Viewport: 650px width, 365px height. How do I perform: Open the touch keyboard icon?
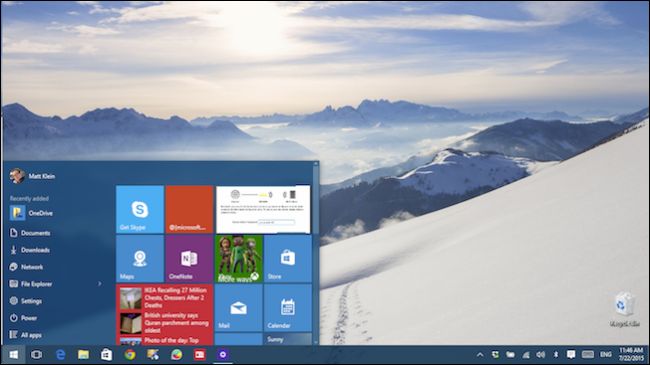coord(587,354)
